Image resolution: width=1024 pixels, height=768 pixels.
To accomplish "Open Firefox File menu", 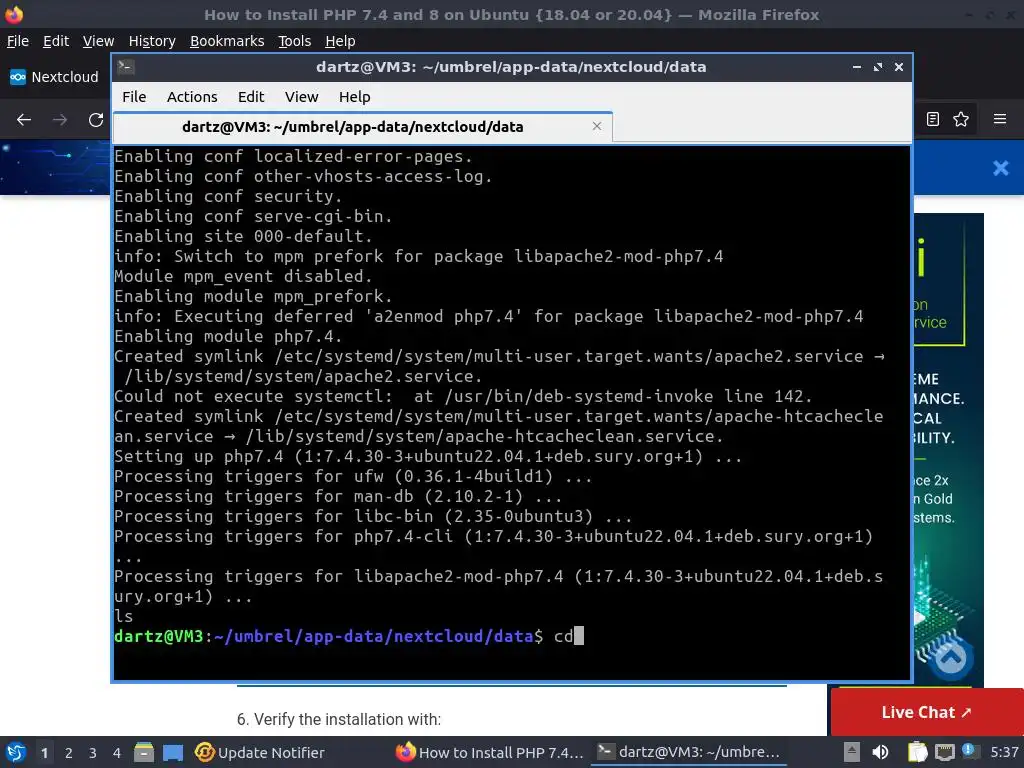I will [18, 41].
